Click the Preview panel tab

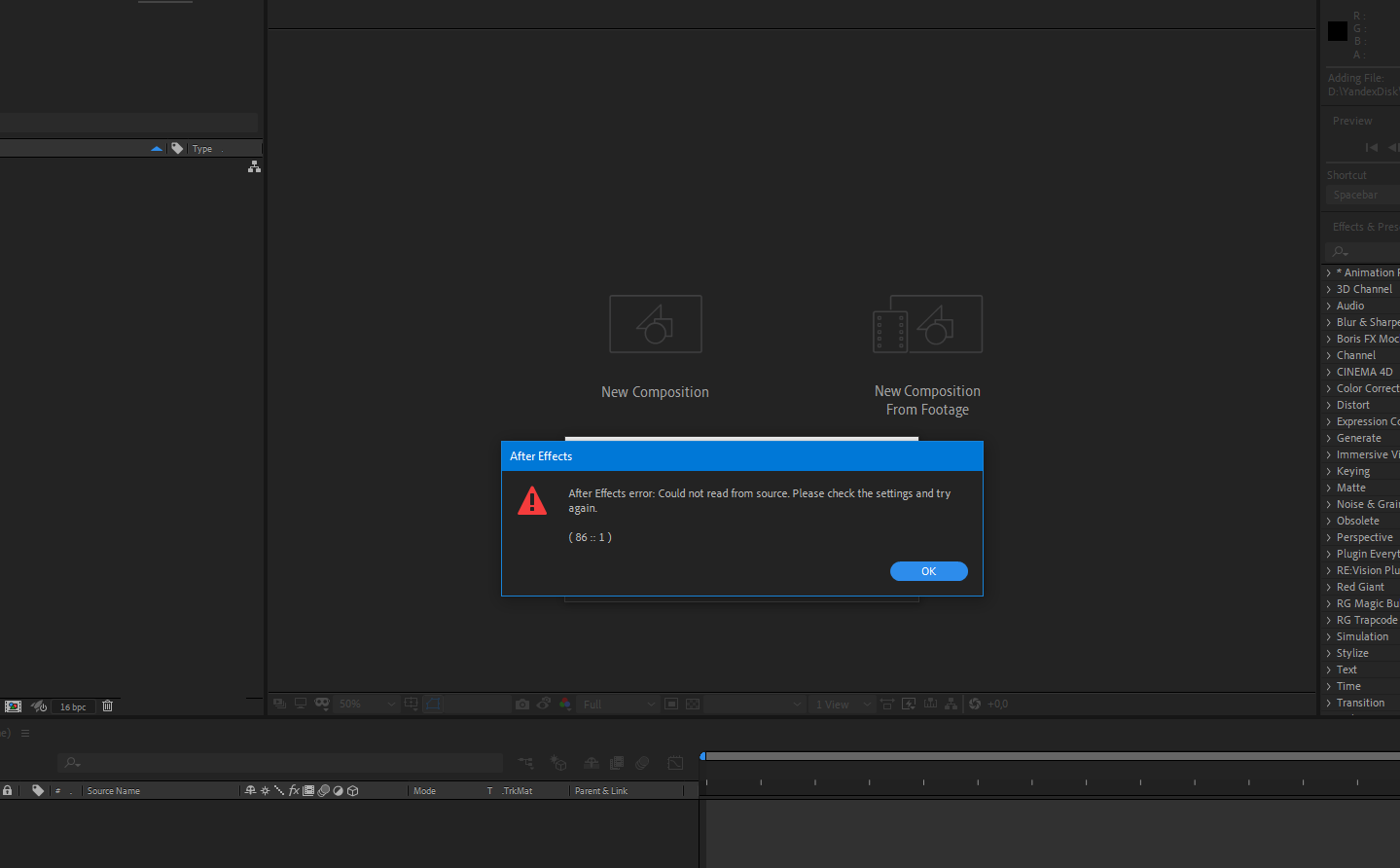click(1352, 121)
